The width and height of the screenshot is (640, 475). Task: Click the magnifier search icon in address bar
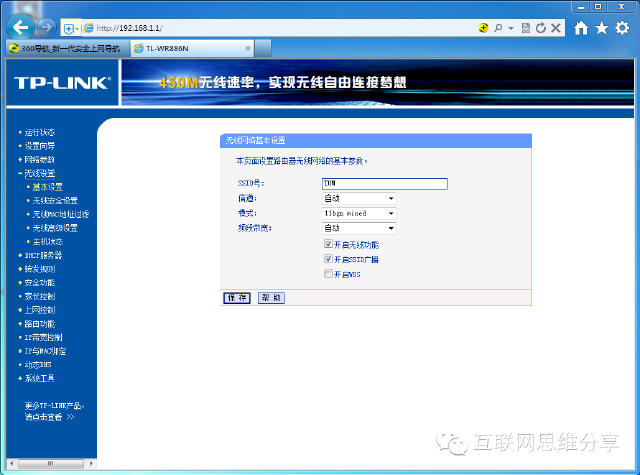498,28
